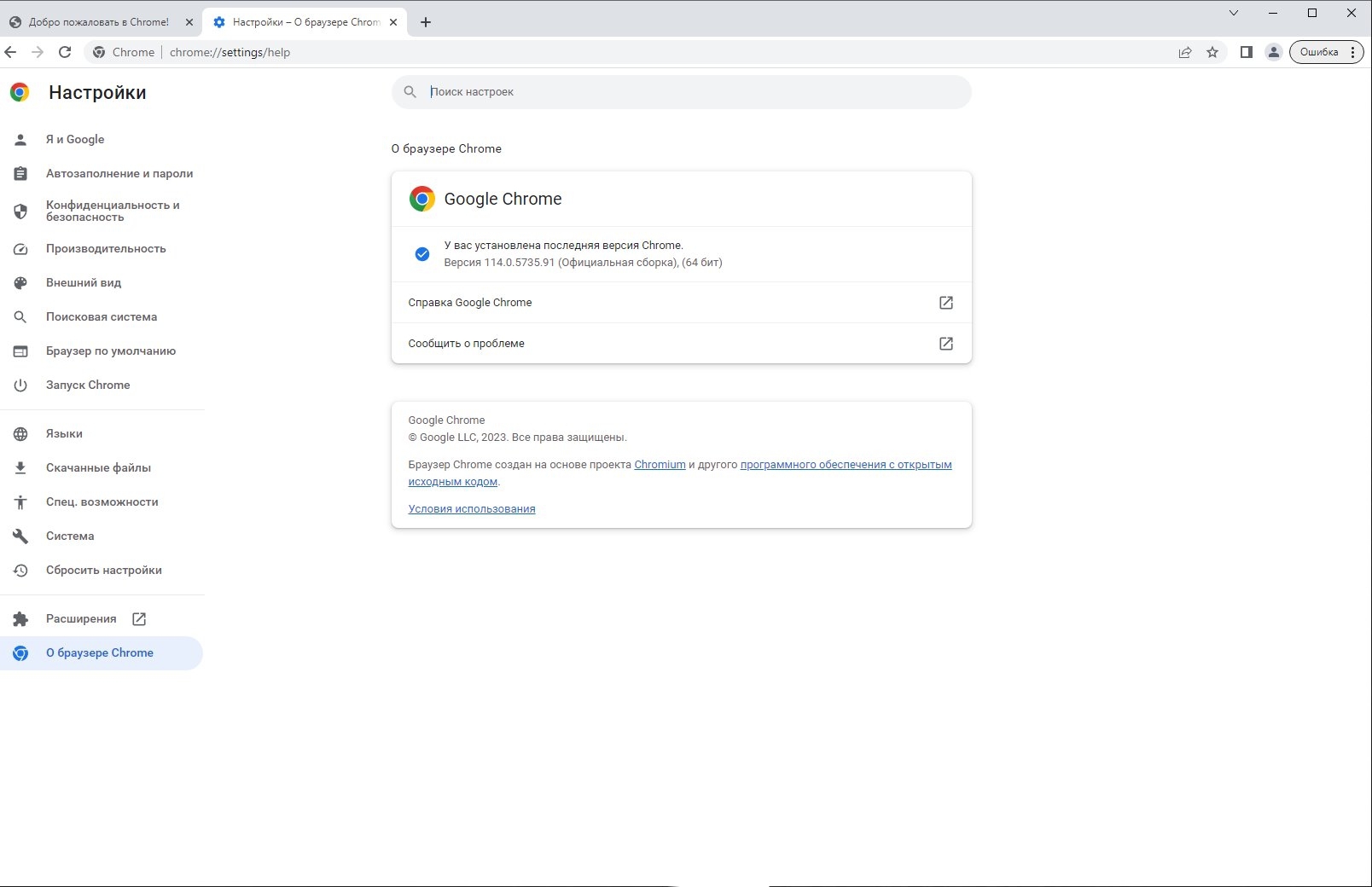Screen dimensions: 1372x887
Task: Go to Языки settings
Action: coord(102,433)
